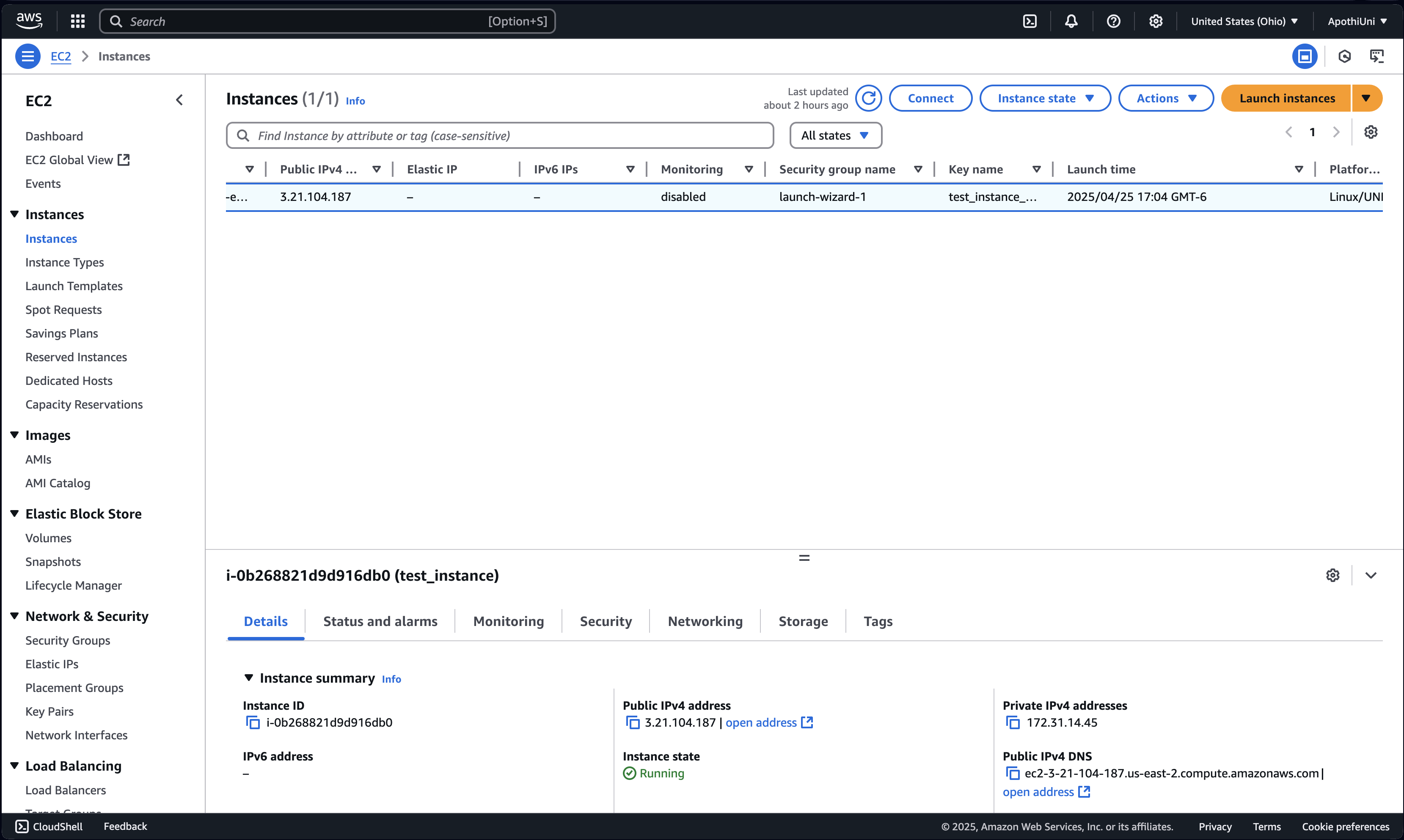Open the AWS help menu question mark icon

click(1113, 21)
